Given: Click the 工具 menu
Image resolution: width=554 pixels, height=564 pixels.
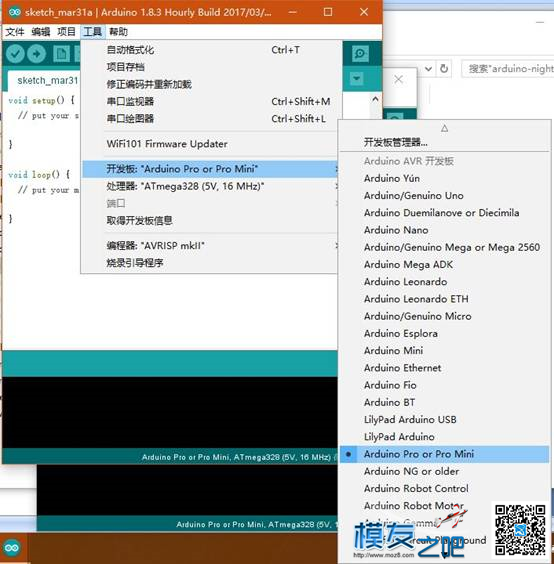Looking at the screenshot, I should (x=92, y=32).
